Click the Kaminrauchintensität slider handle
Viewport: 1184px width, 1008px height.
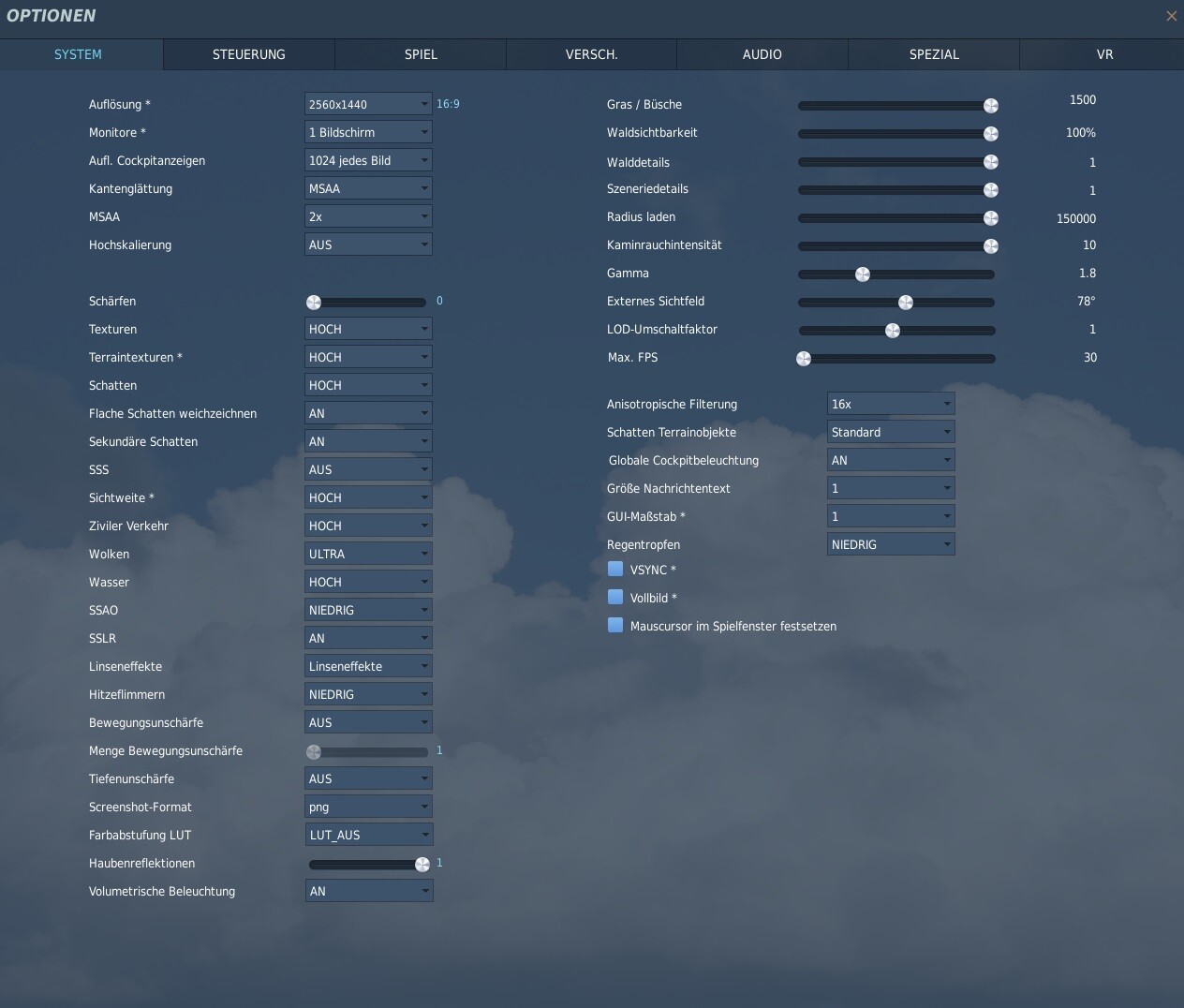pyautogui.click(x=990, y=246)
